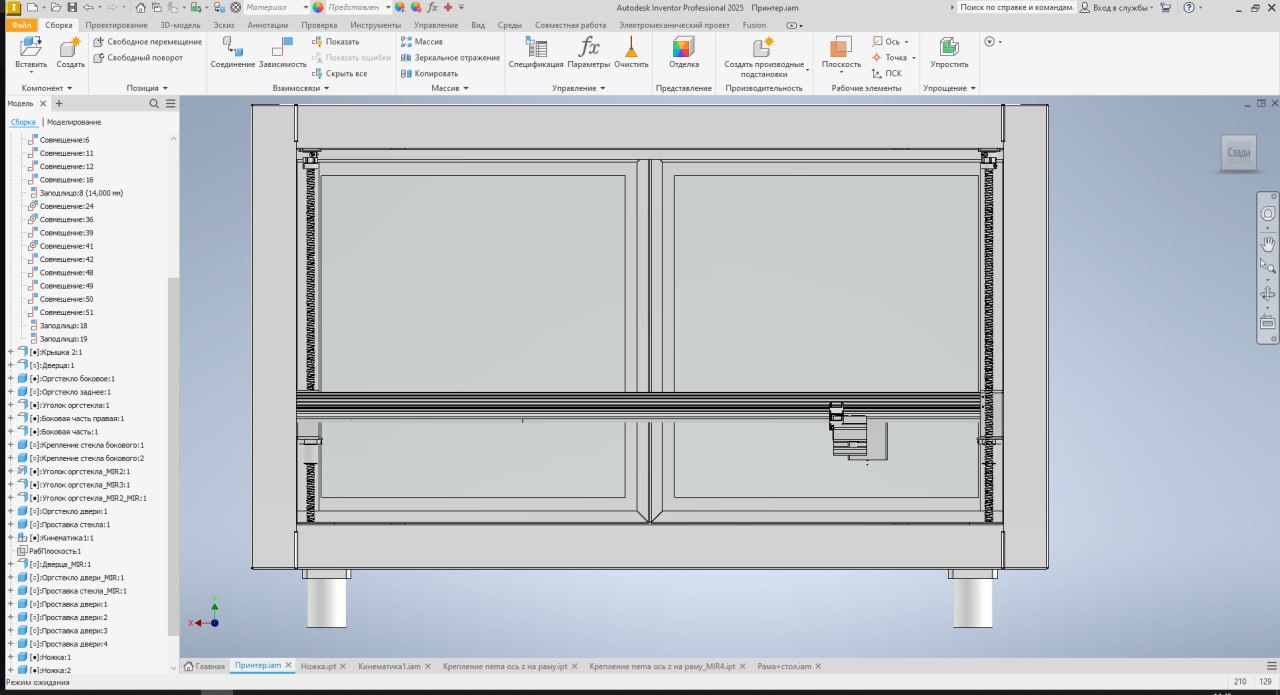Expand the Кинематика1:1 tree node
Screen dimensions: 1280x695
11,537
